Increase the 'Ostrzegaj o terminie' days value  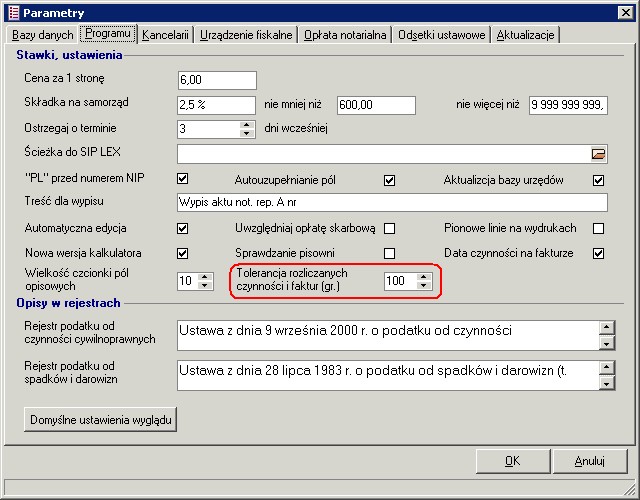247,124
